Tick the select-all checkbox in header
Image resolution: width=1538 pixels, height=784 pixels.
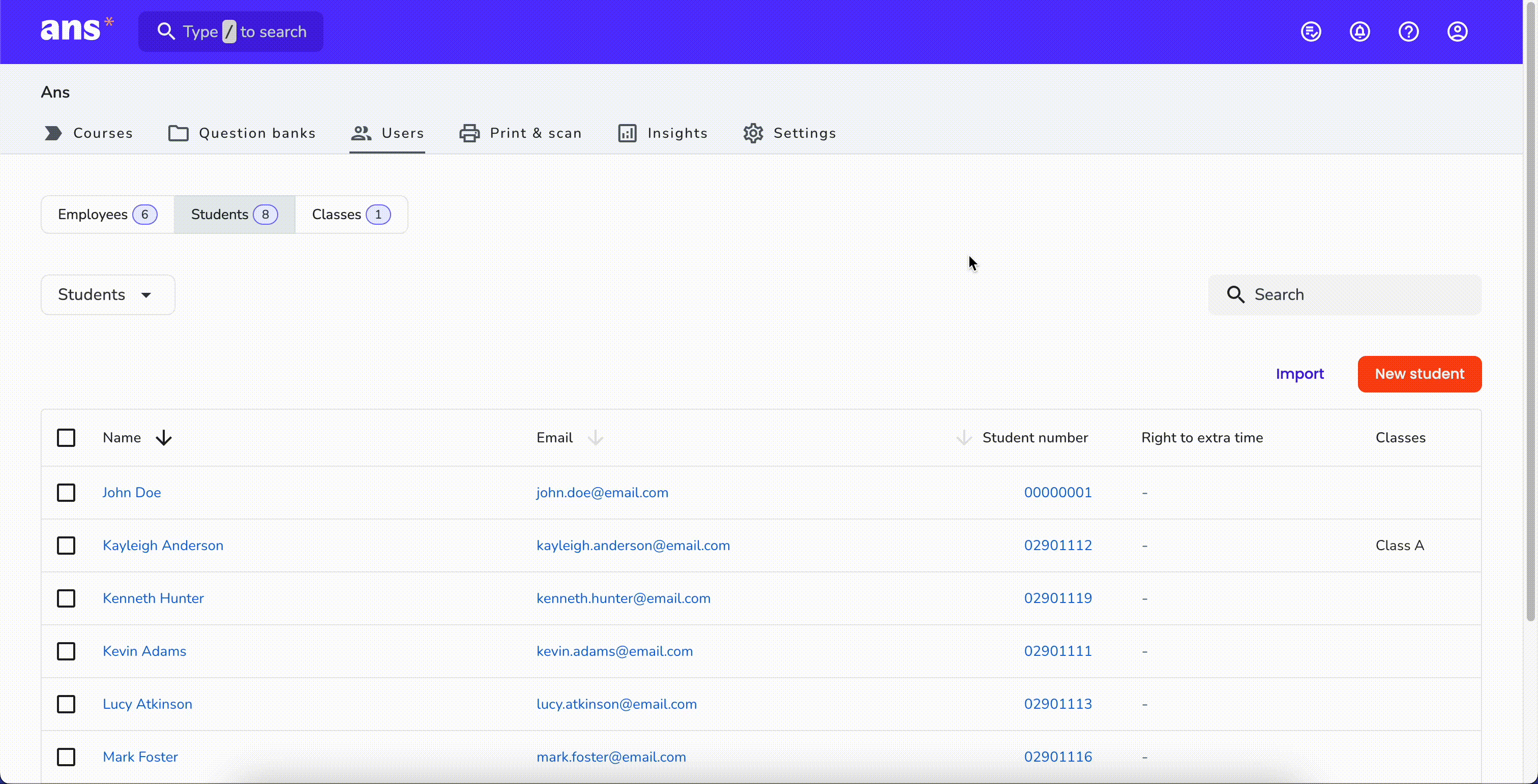click(x=66, y=438)
